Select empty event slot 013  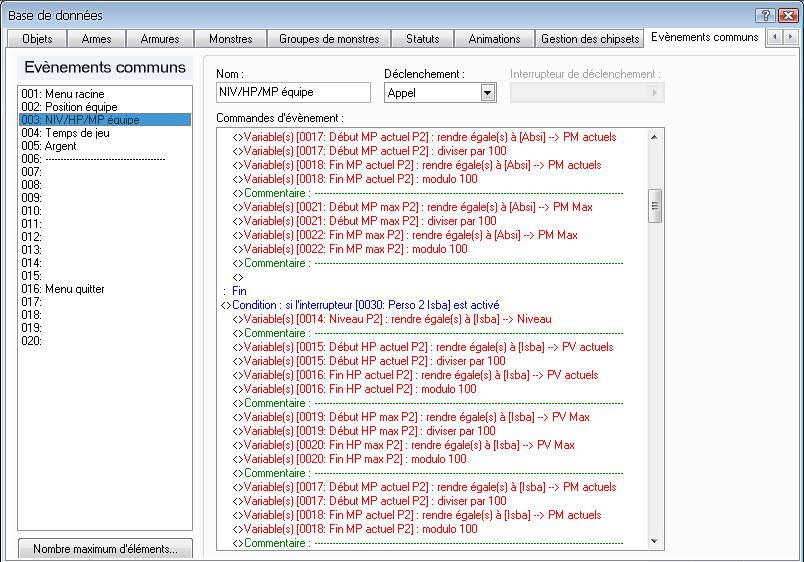coord(105,250)
